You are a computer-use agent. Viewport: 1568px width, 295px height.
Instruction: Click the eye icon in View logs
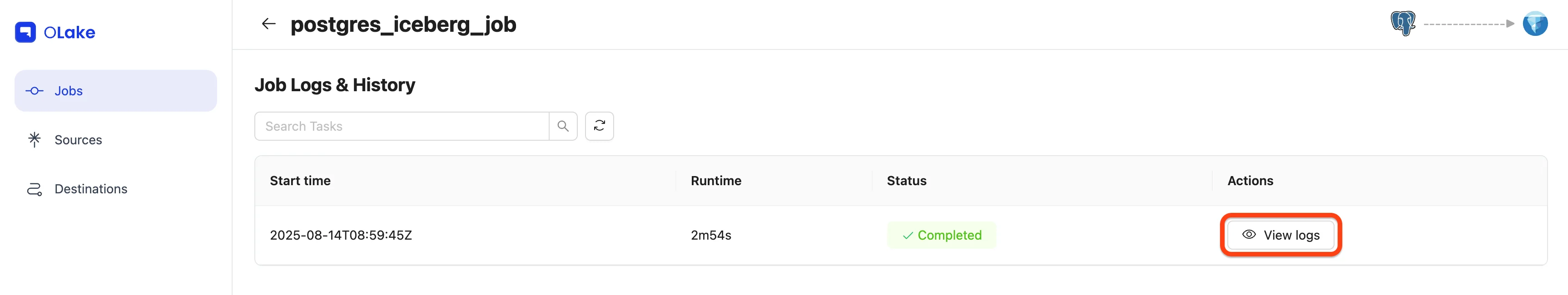click(x=1248, y=235)
